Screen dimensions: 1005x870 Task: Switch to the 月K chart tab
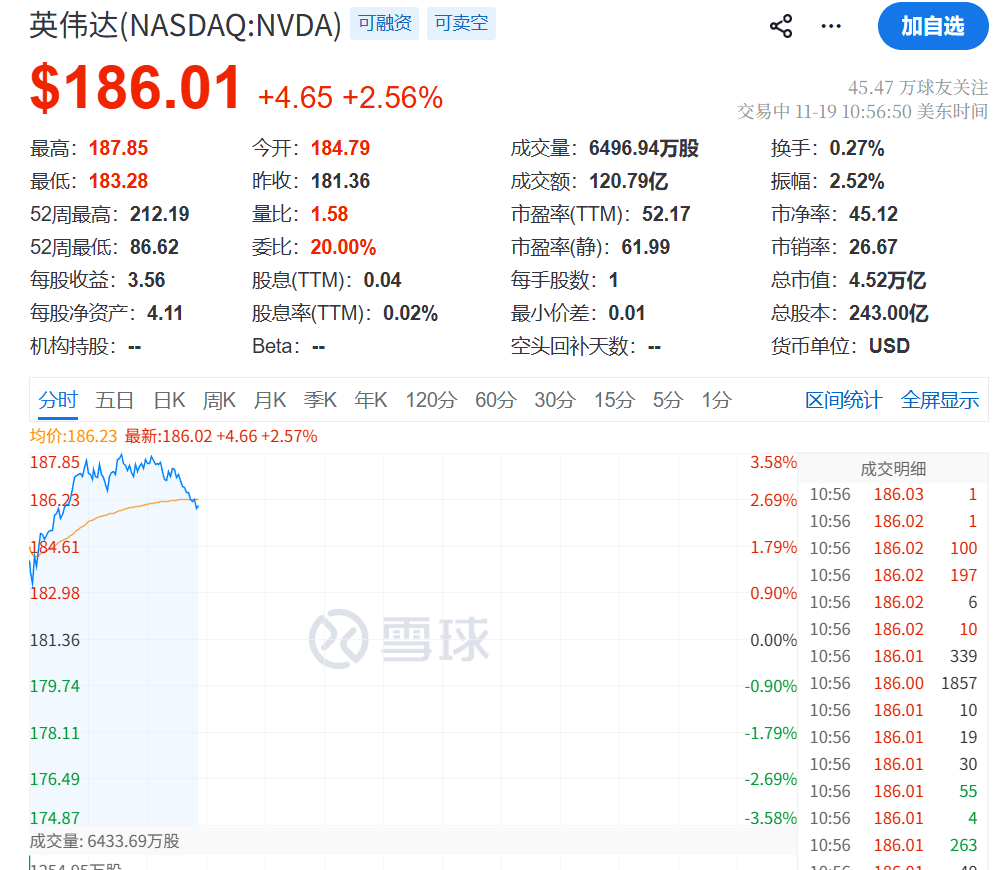tap(269, 399)
